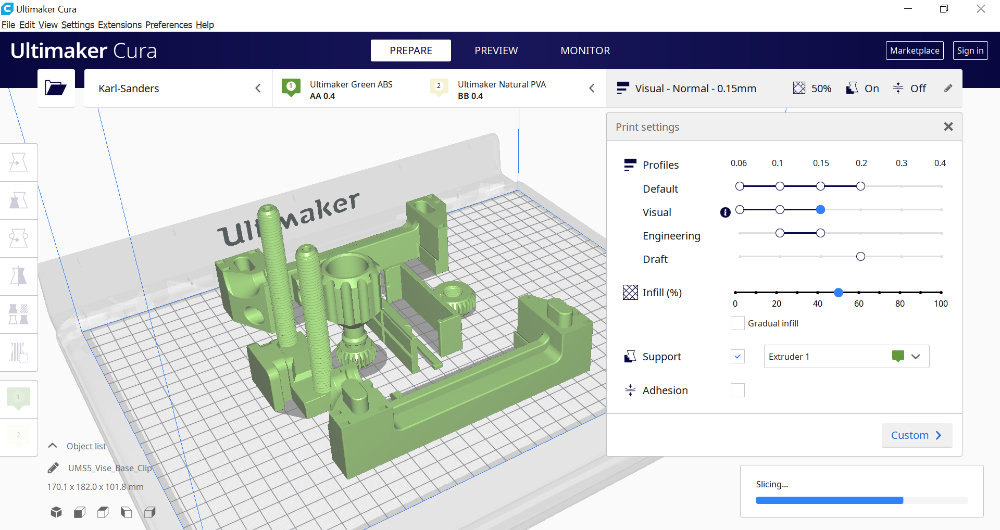Uncheck the Support checkbox
This screenshot has width=1000, height=530.
tap(737, 357)
